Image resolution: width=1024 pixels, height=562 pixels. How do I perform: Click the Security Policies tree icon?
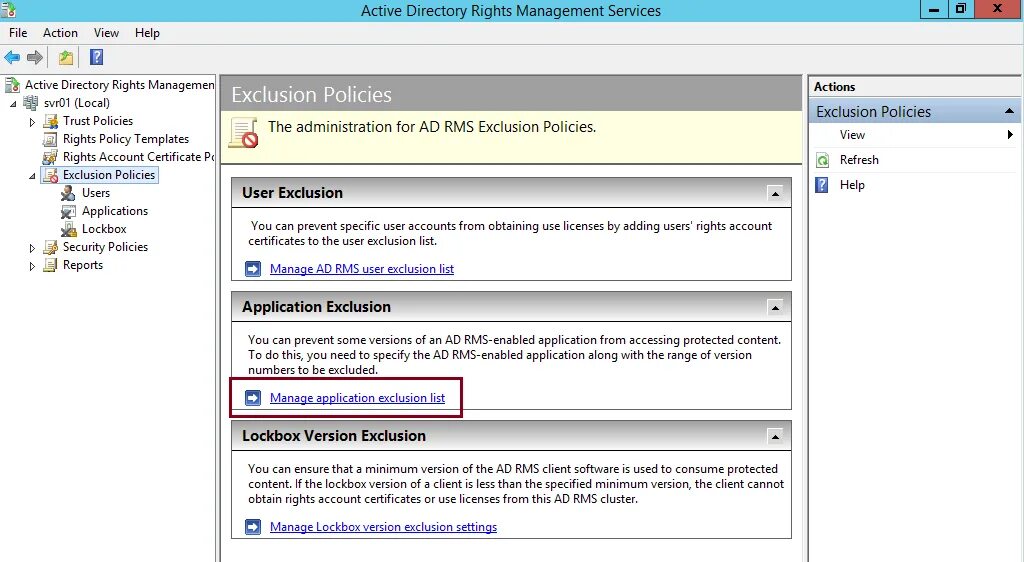tap(50, 247)
